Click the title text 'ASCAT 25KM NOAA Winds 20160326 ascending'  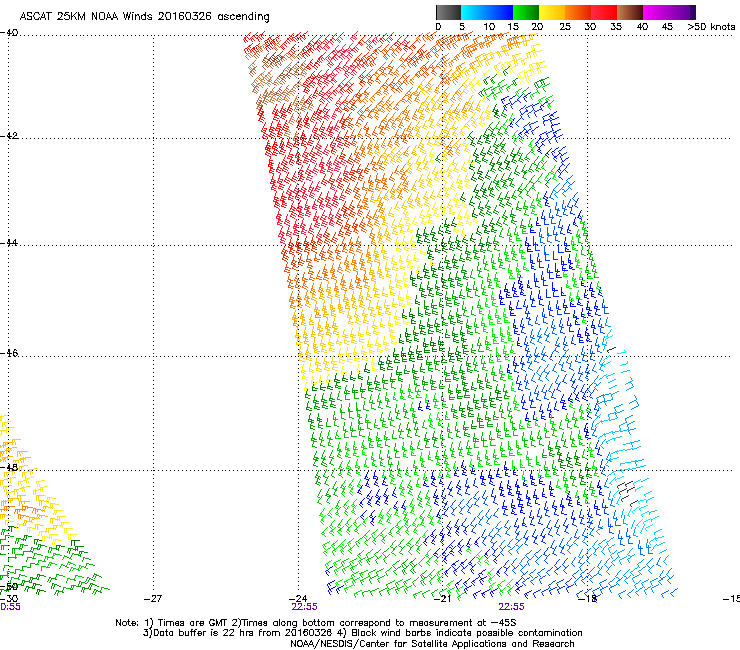pyautogui.click(x=144, y=16)
